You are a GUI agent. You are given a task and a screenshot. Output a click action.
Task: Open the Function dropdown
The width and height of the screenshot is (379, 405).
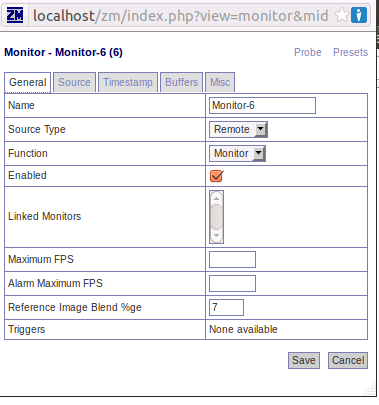[x=237, y=153]
